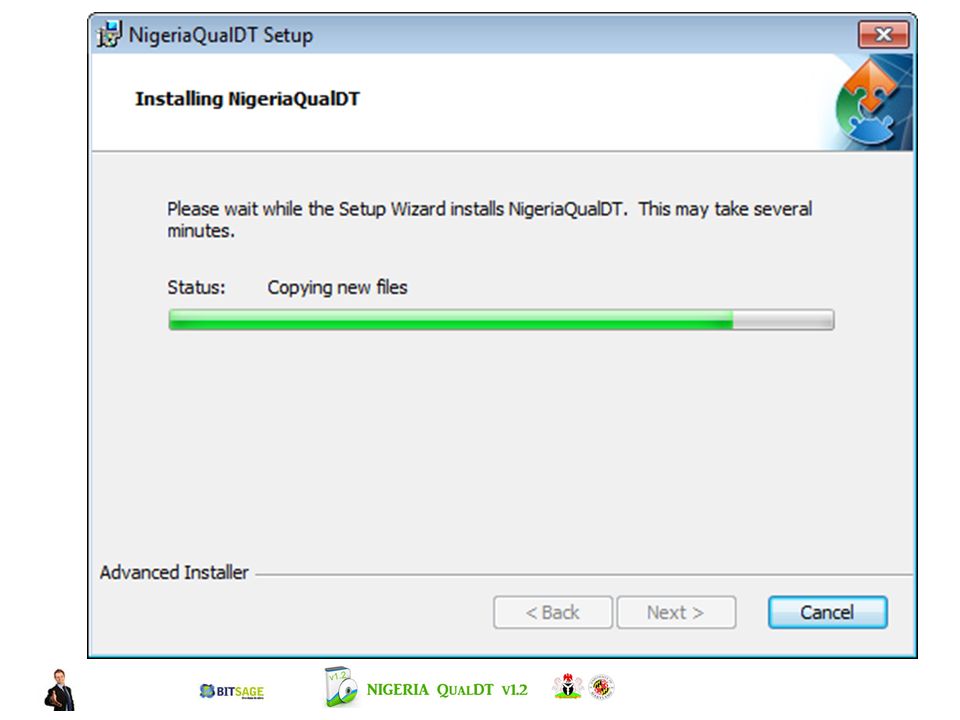Click the gray unfilled end of progress bar
This screenshot has height=720, width=960.
(x=783, y=320)
